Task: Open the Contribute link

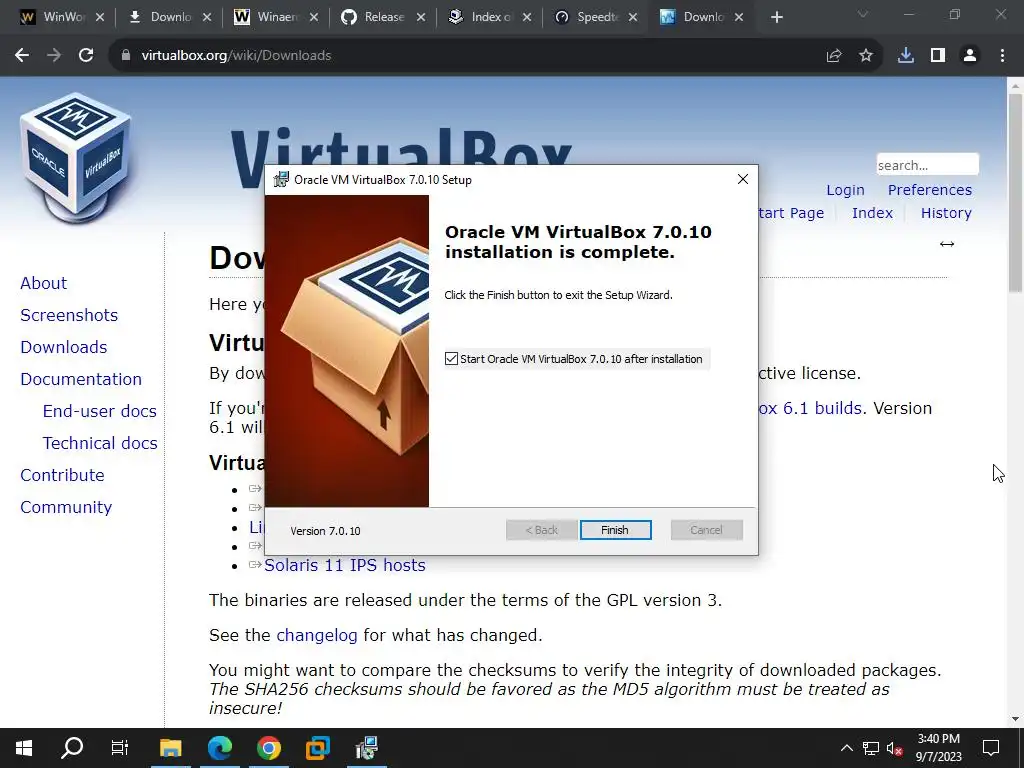Action: pyautogui.click(x=62, y=475)
